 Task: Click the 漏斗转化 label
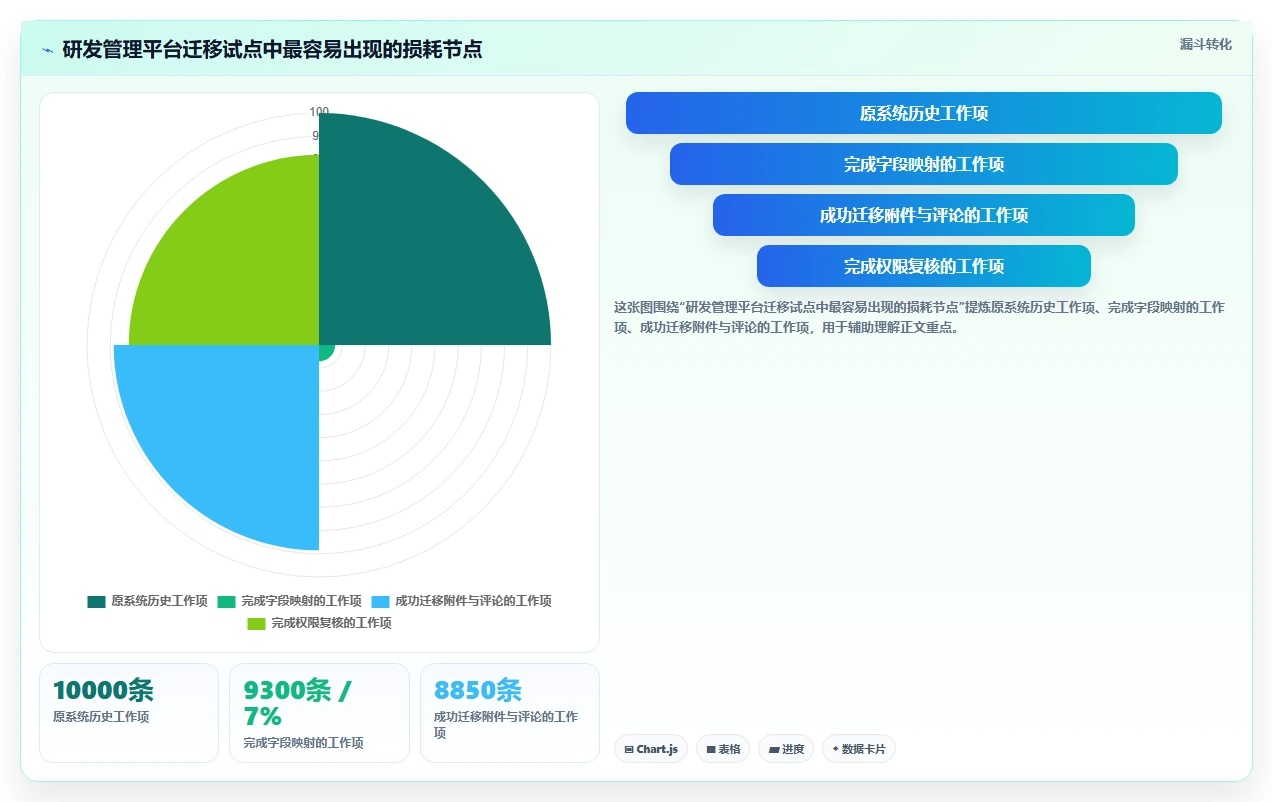pos(1206,45)
